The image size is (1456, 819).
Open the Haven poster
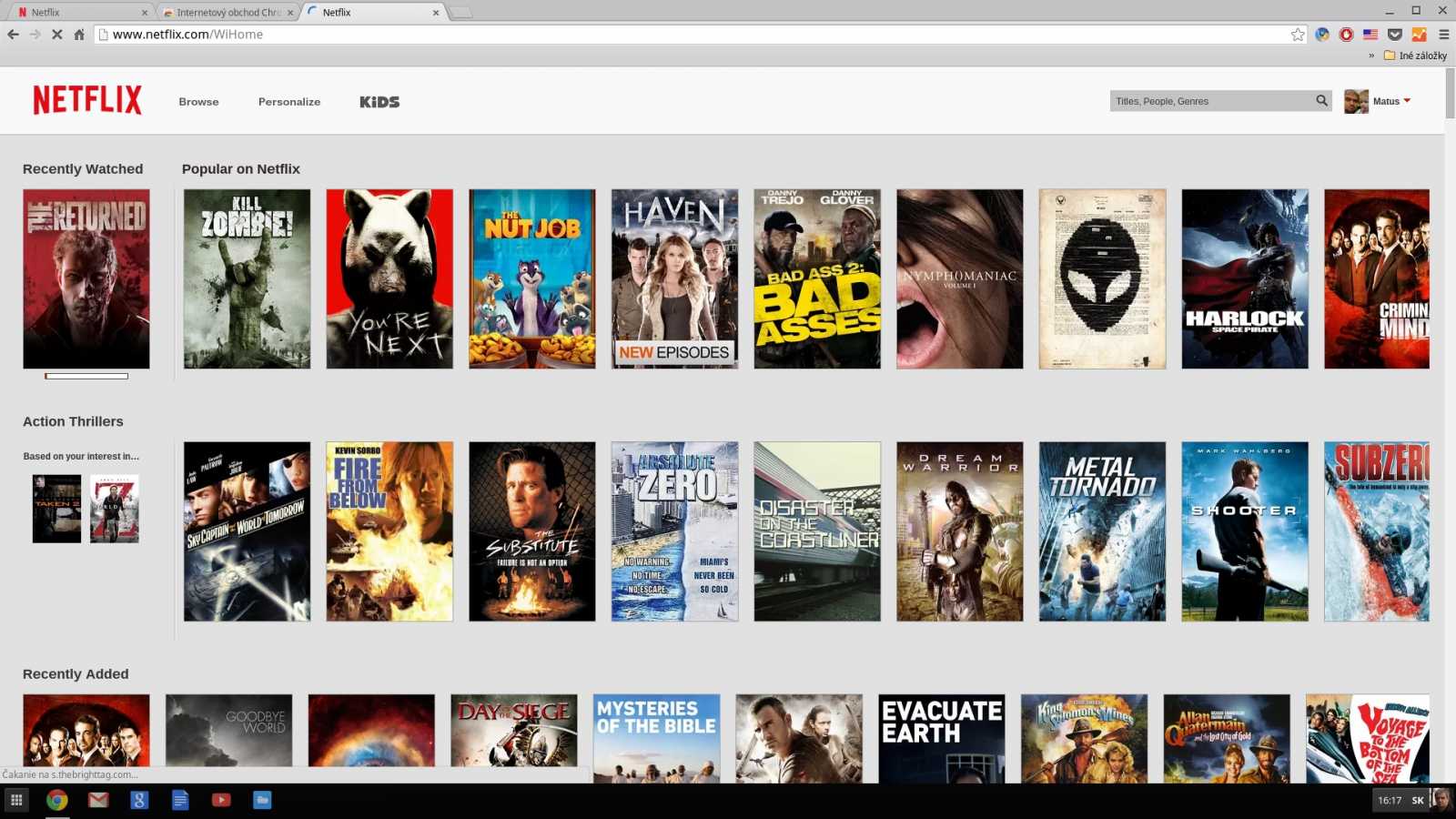[x=674, y=278]
